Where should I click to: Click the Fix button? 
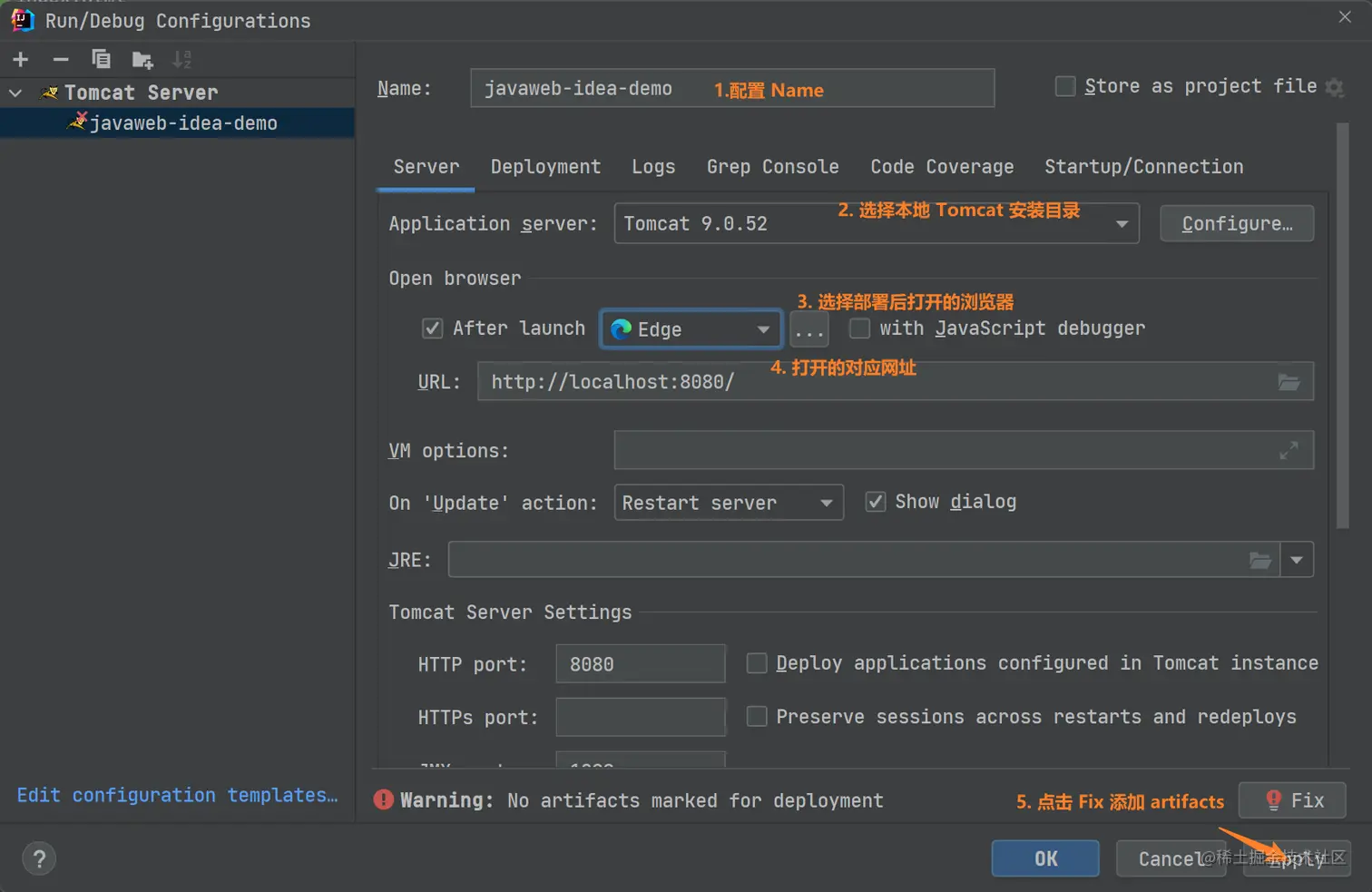click(x=1292, y=800)
